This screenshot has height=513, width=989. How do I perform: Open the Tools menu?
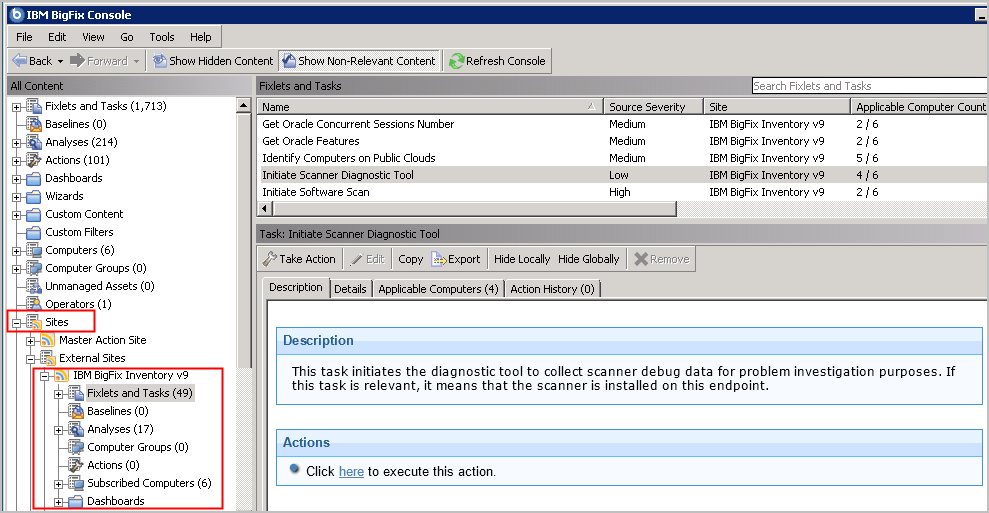(161, 37)
